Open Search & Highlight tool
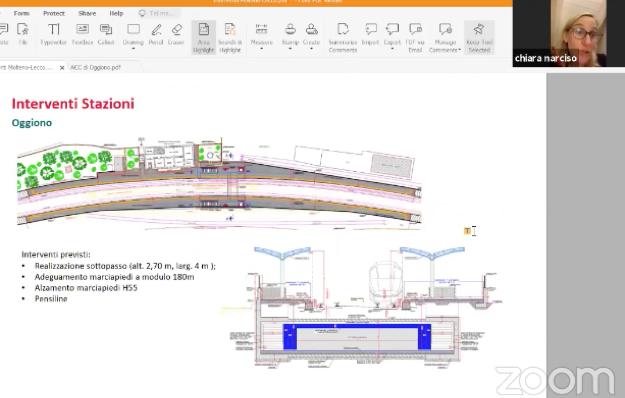 point(230,37)
